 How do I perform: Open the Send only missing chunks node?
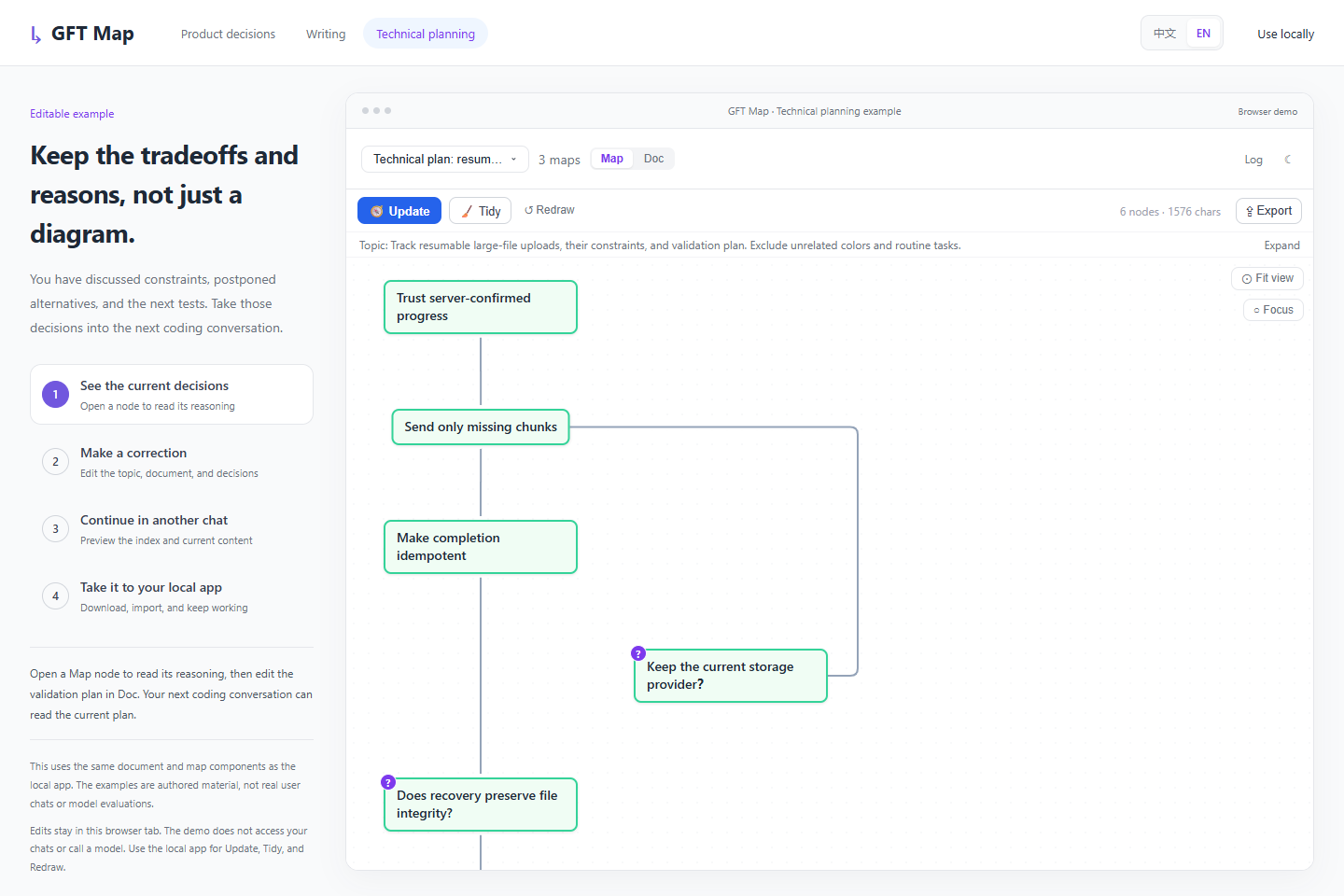[x=481, y=427]
